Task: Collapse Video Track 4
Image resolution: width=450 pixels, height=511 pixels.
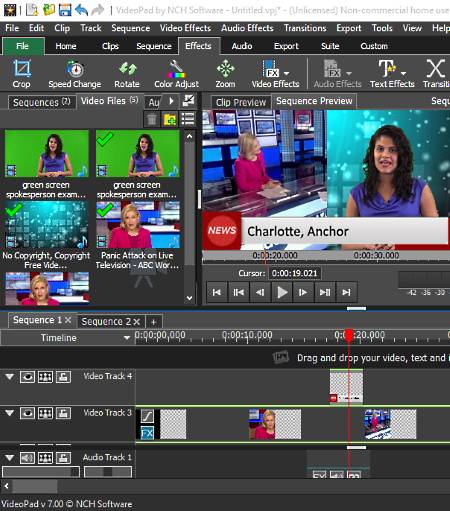Action: (10, 377)
